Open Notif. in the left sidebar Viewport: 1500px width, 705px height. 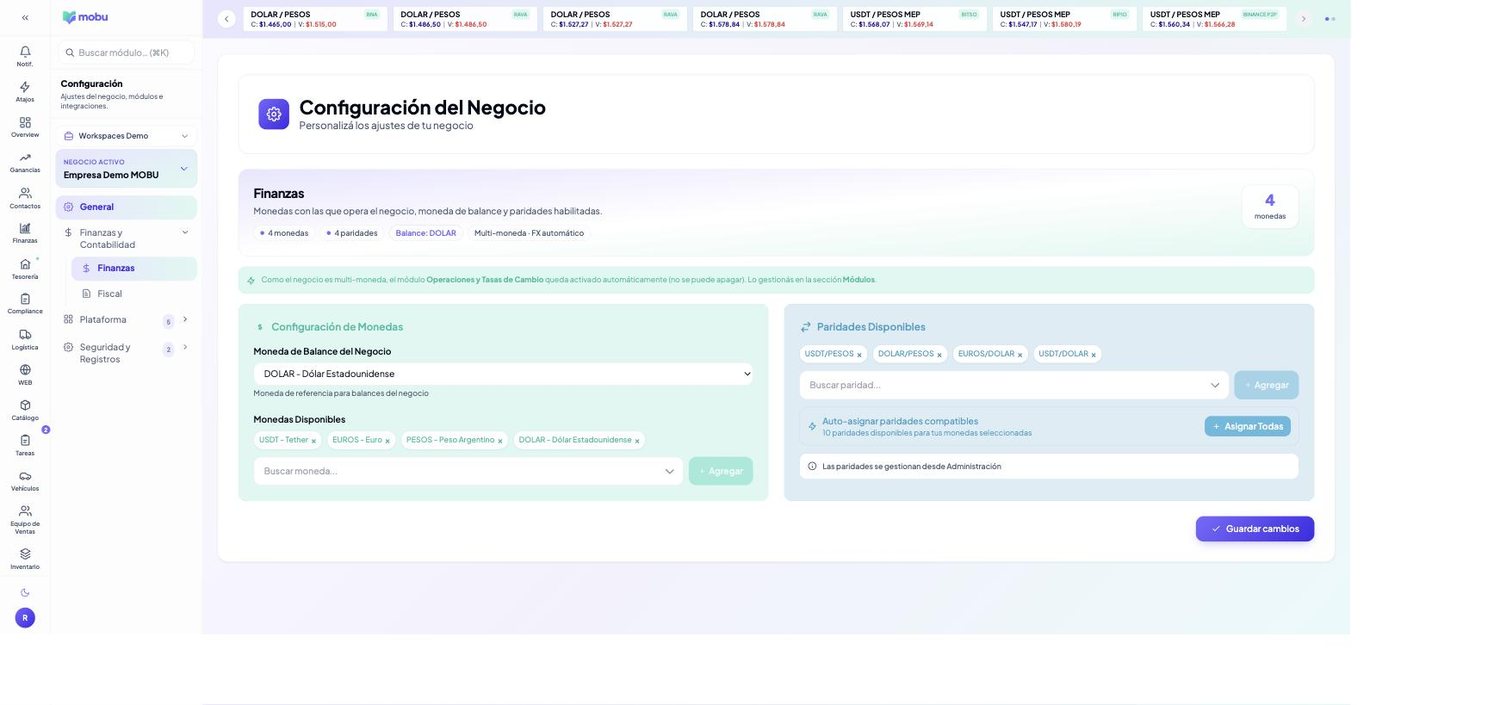pos(25,56)
